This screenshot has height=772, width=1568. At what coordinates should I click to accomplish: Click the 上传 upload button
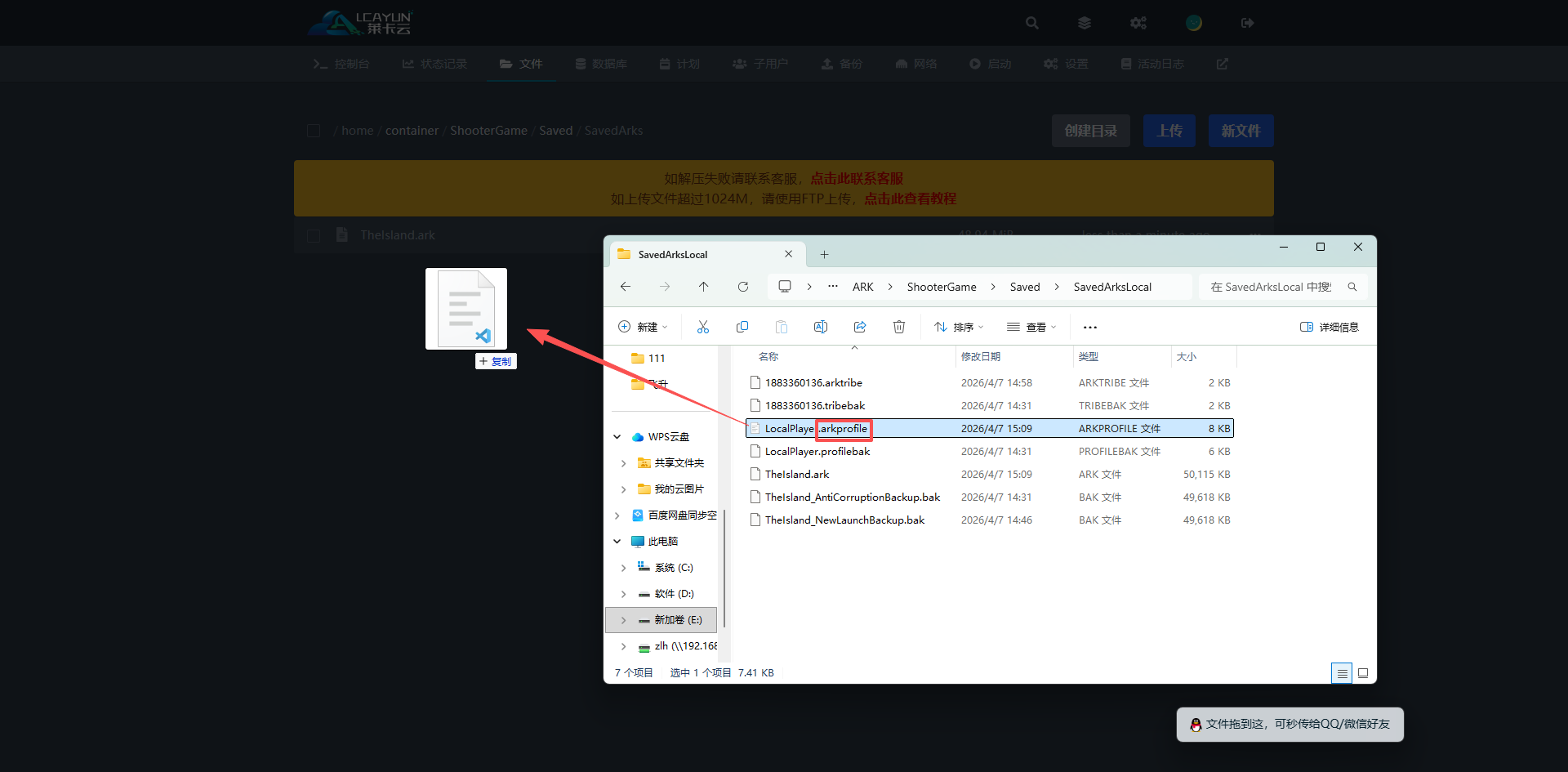pos(1169,131)
